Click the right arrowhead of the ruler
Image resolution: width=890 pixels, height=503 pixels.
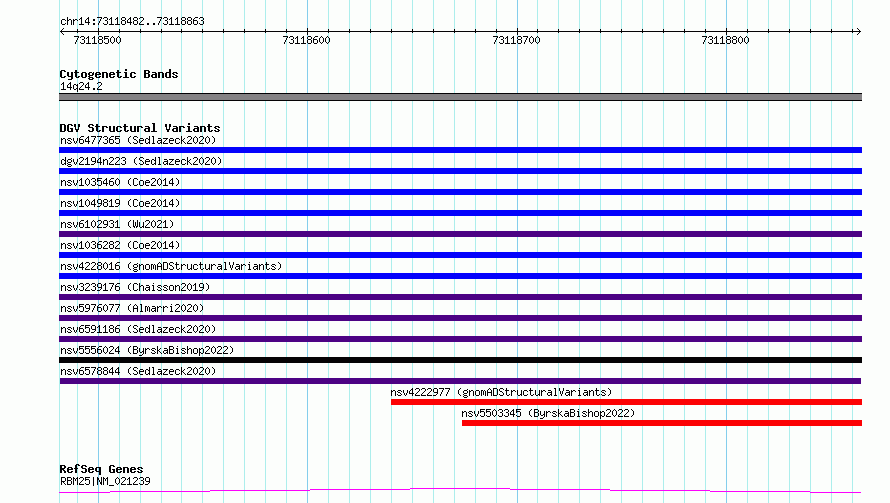click(858, 31)
